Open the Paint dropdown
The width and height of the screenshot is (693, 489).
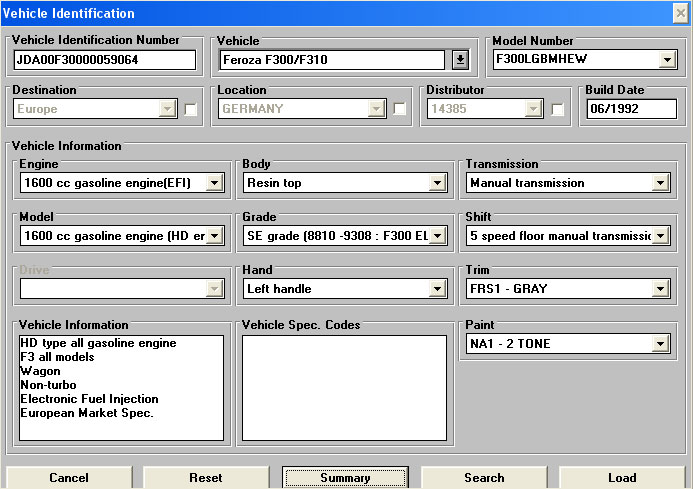[x=660, y=344]
